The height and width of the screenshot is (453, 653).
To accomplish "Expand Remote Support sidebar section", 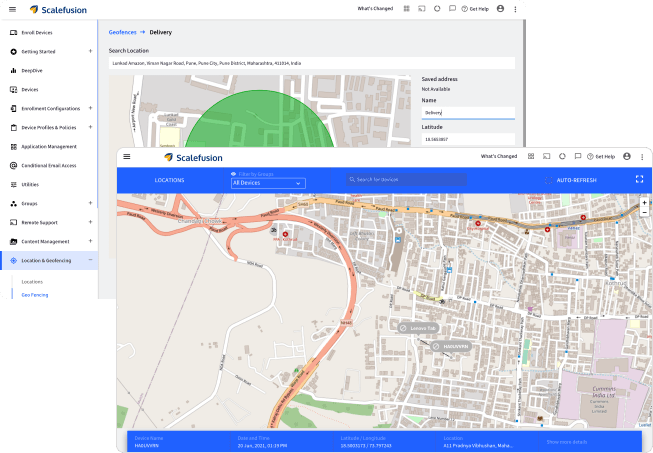I will 90,222.
